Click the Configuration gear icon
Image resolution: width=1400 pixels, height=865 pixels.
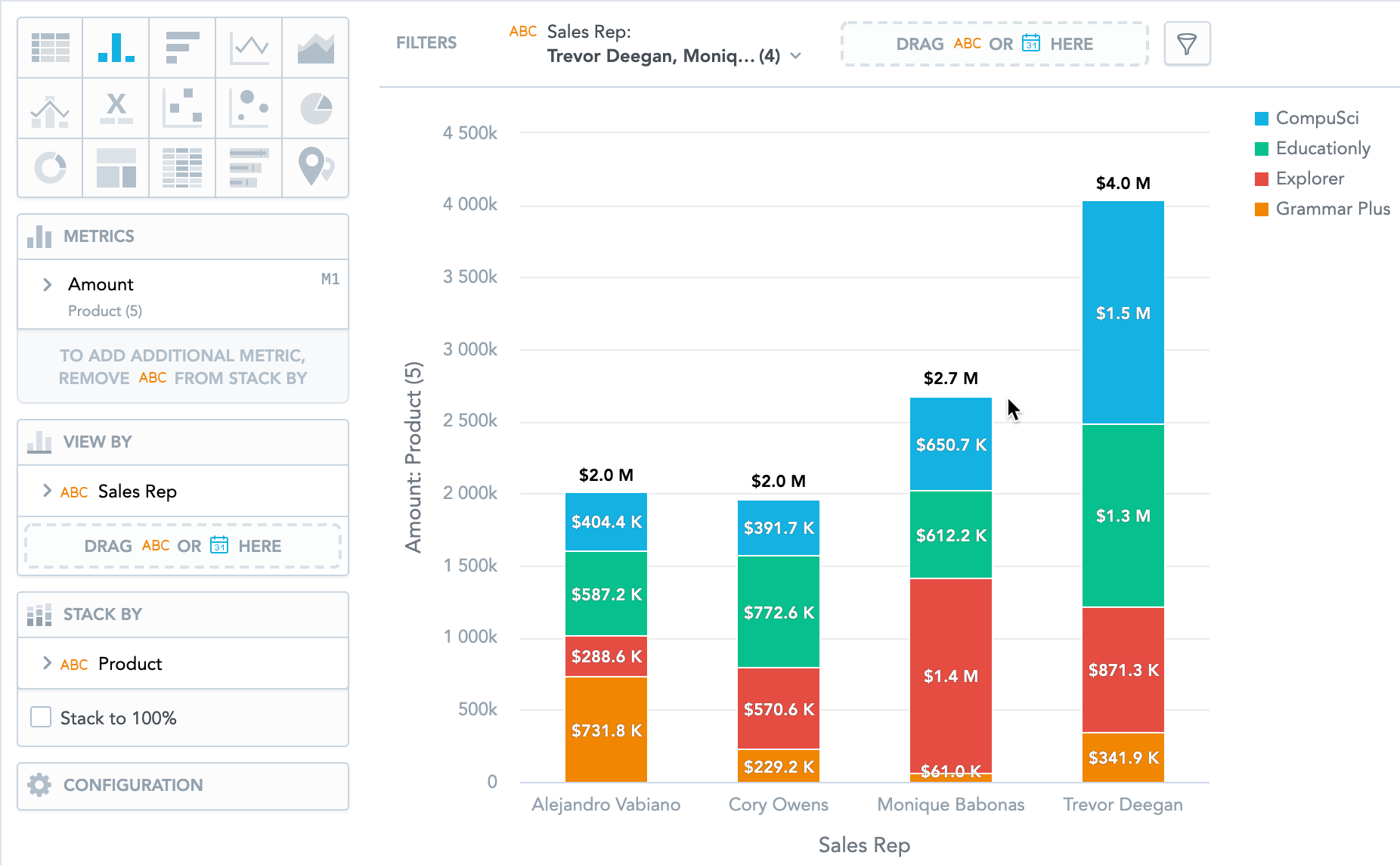coord(39,785)
